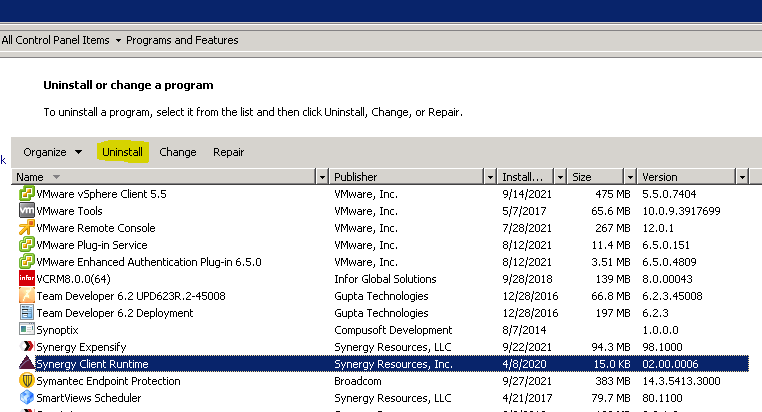Open the Name column filter dropdown

click(322, 177)
